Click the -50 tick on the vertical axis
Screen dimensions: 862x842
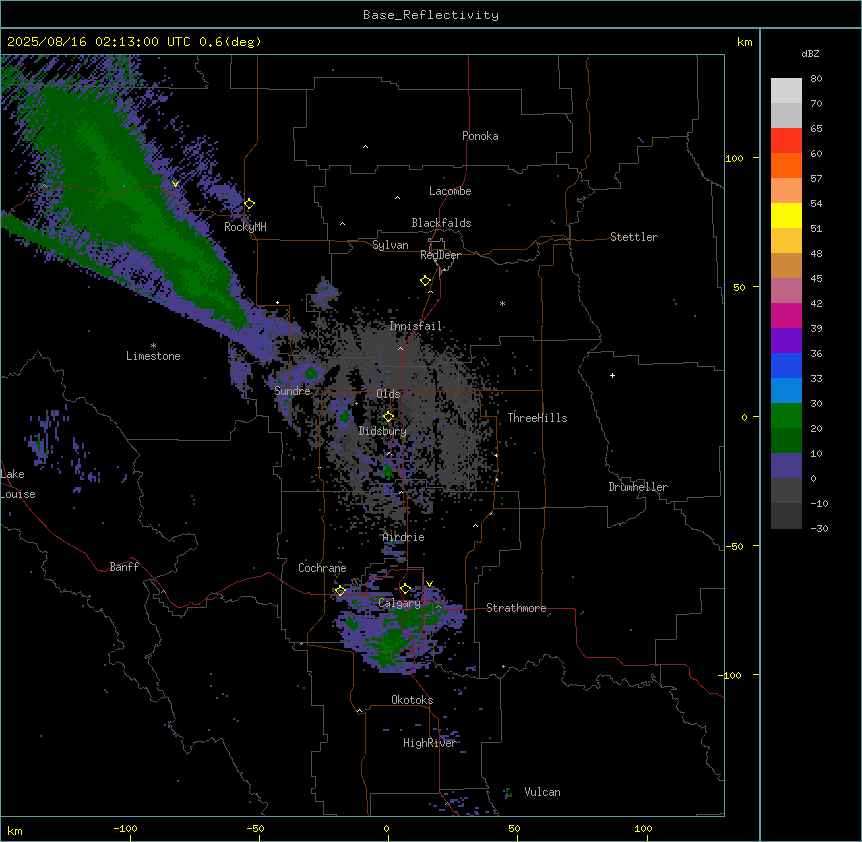[734, 546]
